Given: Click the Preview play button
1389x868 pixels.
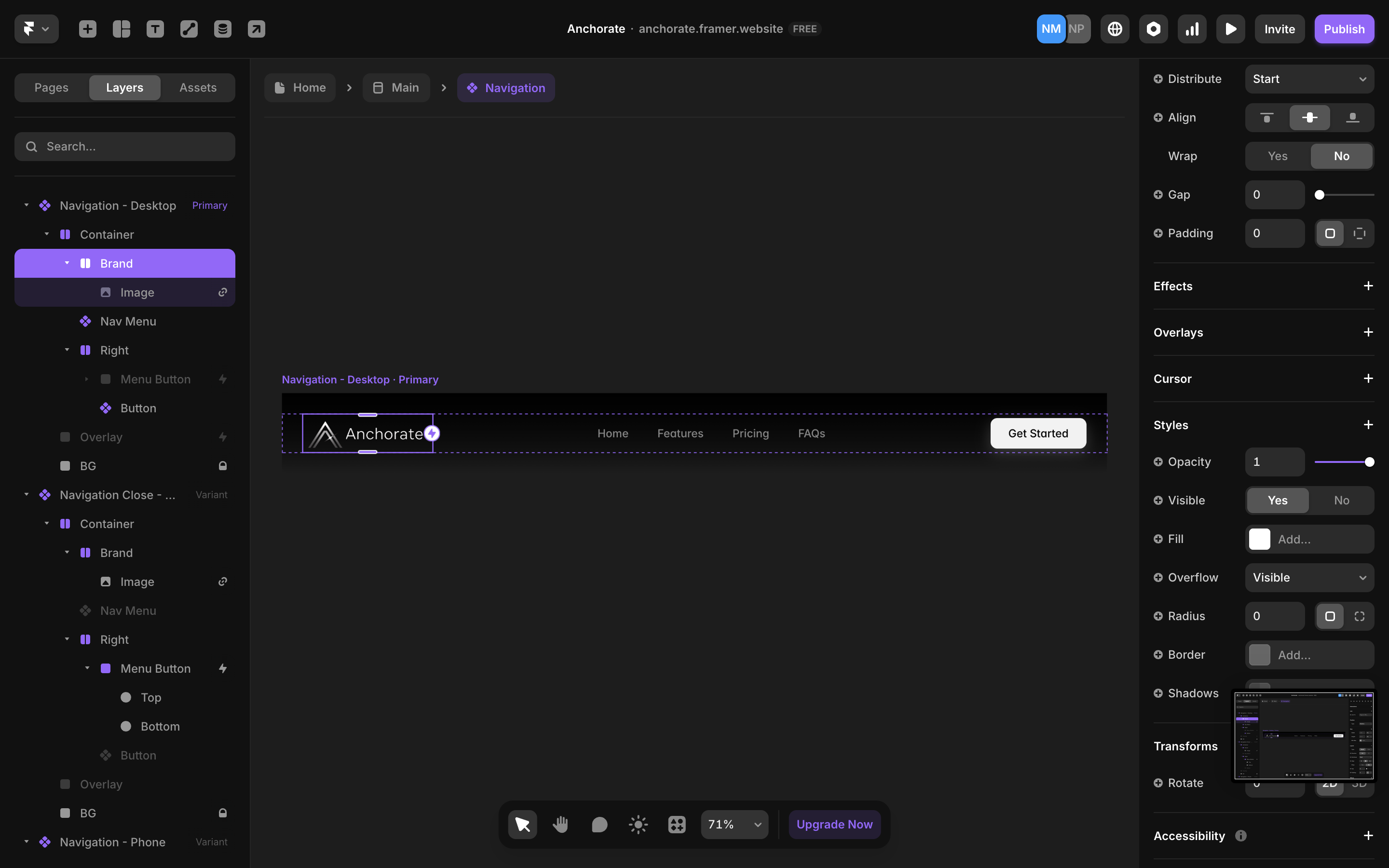Looking at the screenshot, I should (x=1230, y=29).
